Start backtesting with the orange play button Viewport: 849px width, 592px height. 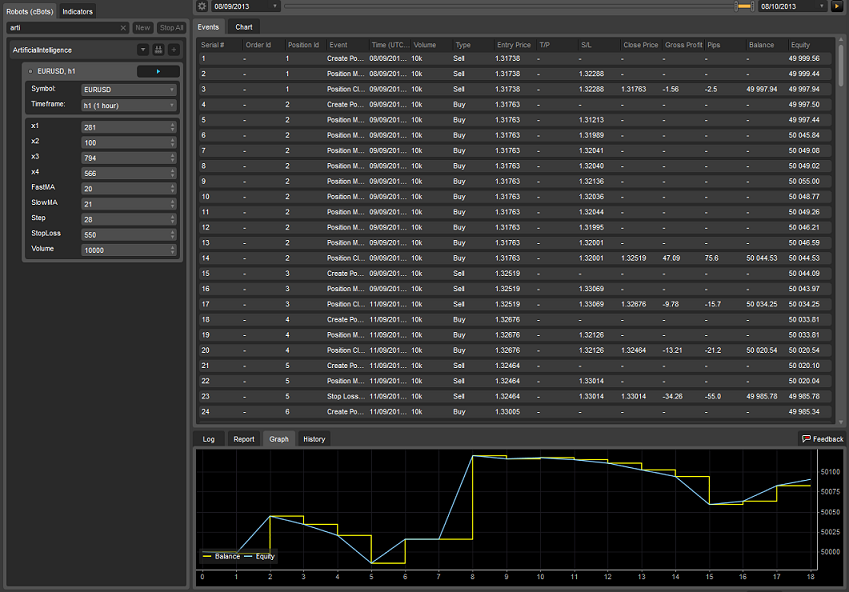click(839, 6)
